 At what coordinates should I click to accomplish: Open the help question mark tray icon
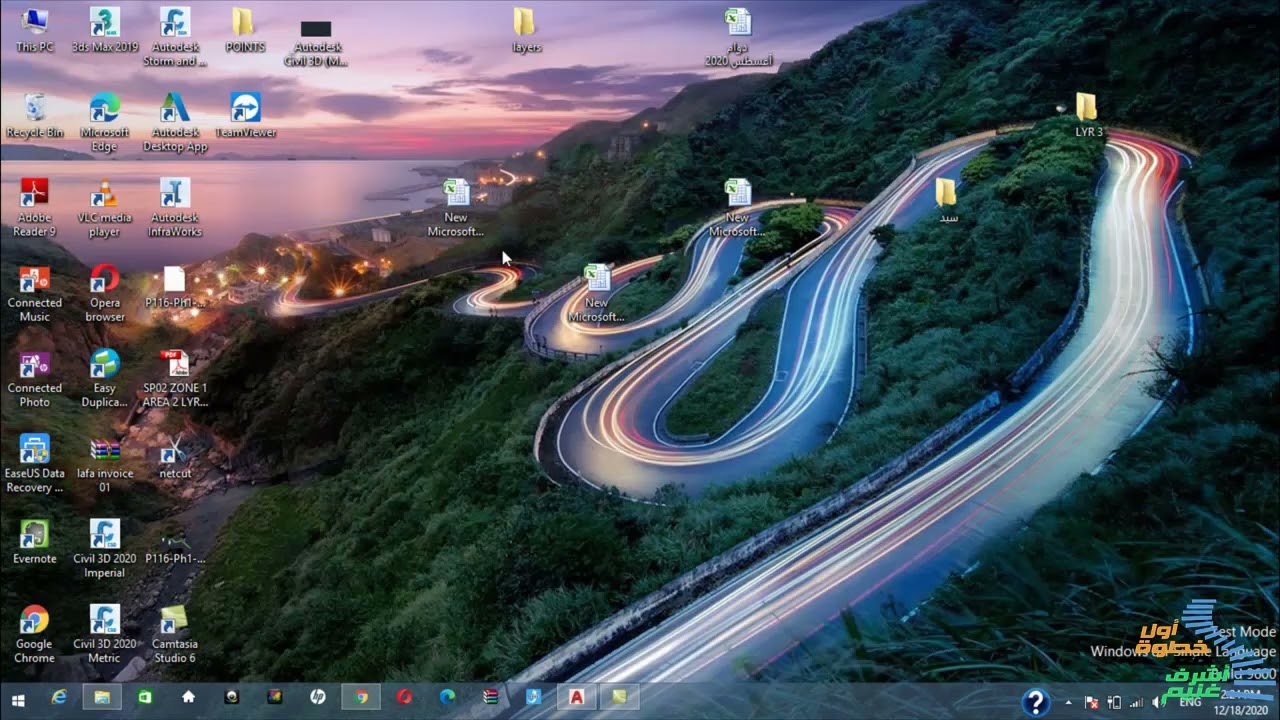tap(1036, 701)
